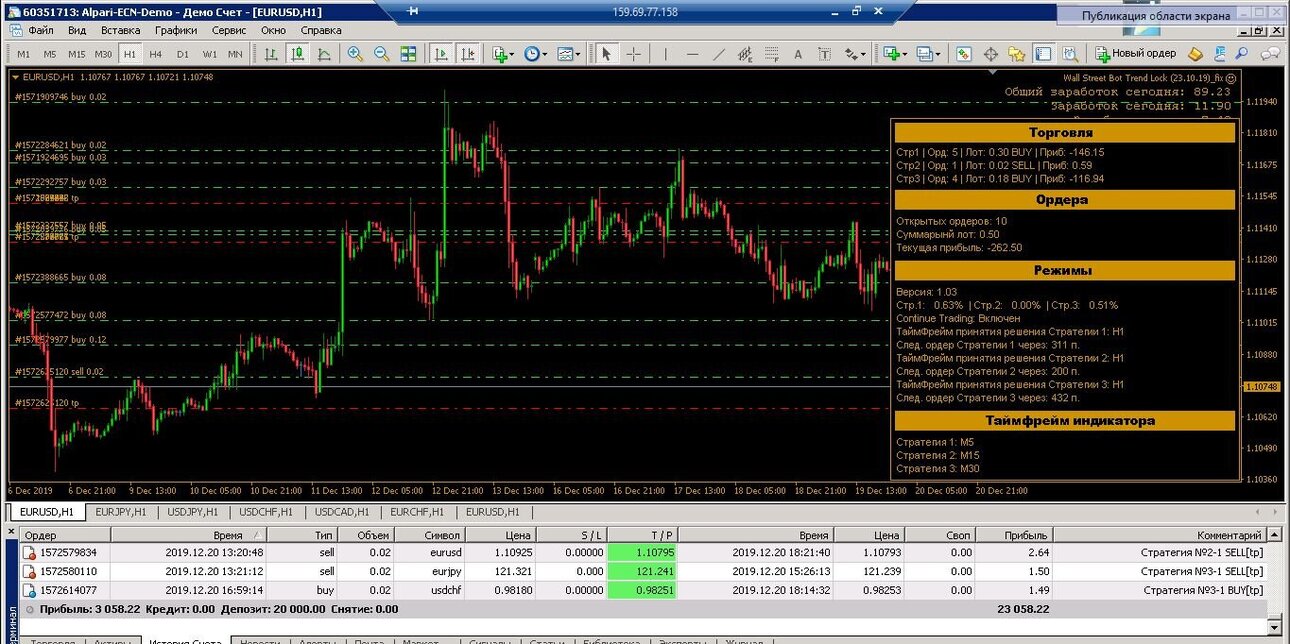The width and height of the screenshot is (1290, 644).
Task: Toggle chart auto scroll
Action: coord(441,54)
